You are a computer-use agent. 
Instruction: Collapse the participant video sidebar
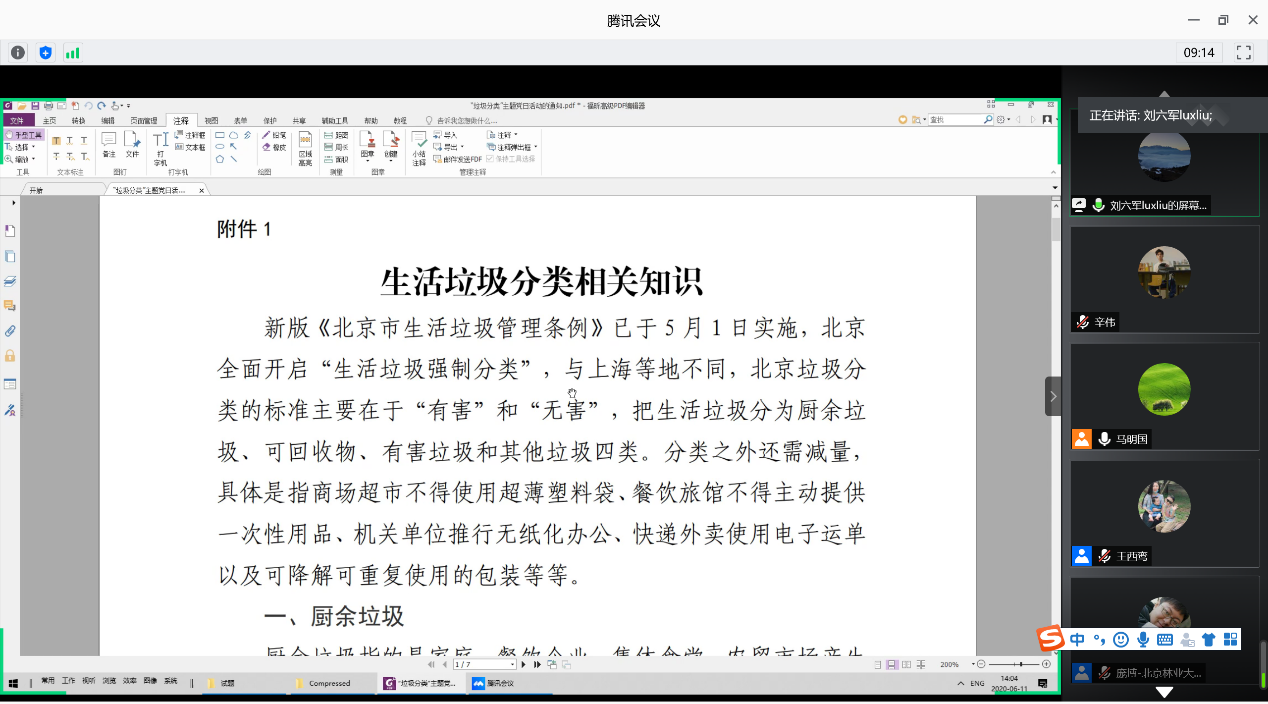1053,396
